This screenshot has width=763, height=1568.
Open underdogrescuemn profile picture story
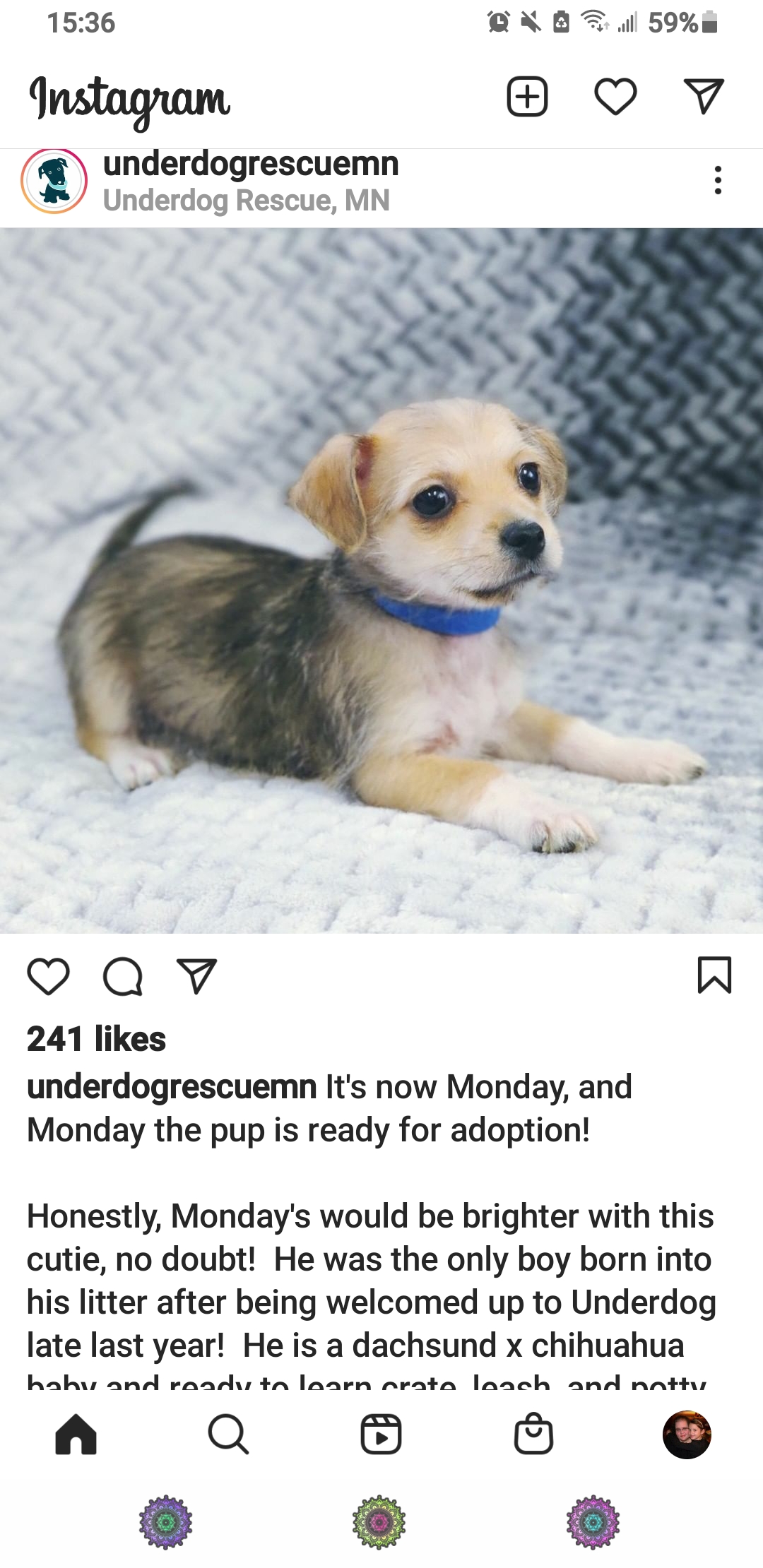click(54, 181)
